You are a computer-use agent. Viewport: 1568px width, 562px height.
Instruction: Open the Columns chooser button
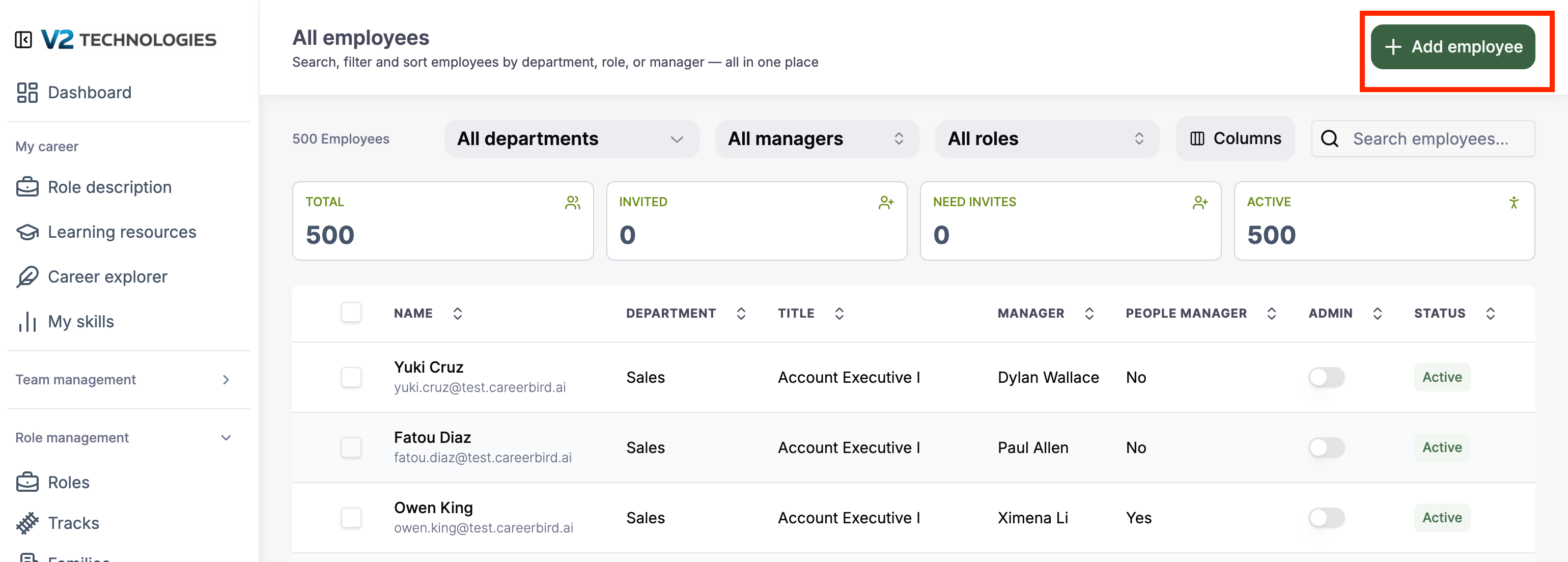tap(1235, 139)
